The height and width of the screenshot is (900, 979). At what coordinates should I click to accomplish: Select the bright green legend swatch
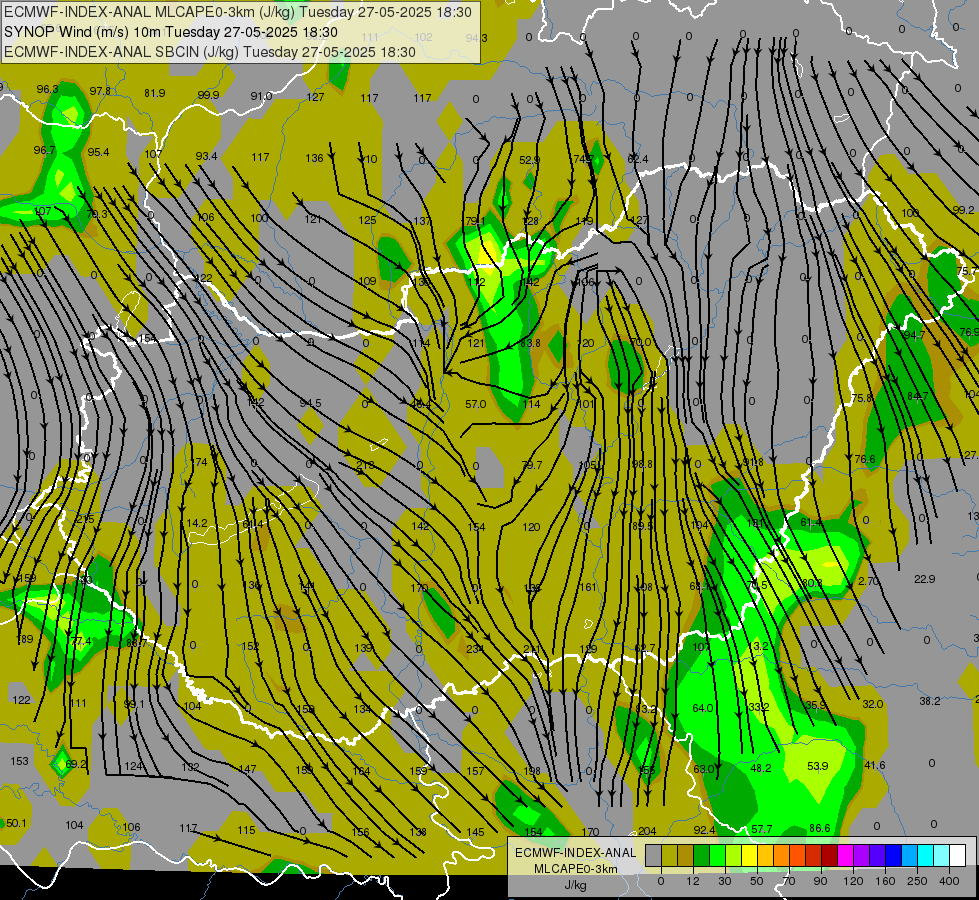pyautogui.click(x=717, y=855)
